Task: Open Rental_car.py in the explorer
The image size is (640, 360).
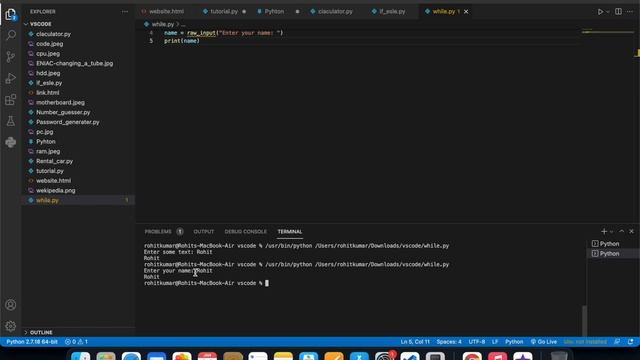Action: coord(54,161)
